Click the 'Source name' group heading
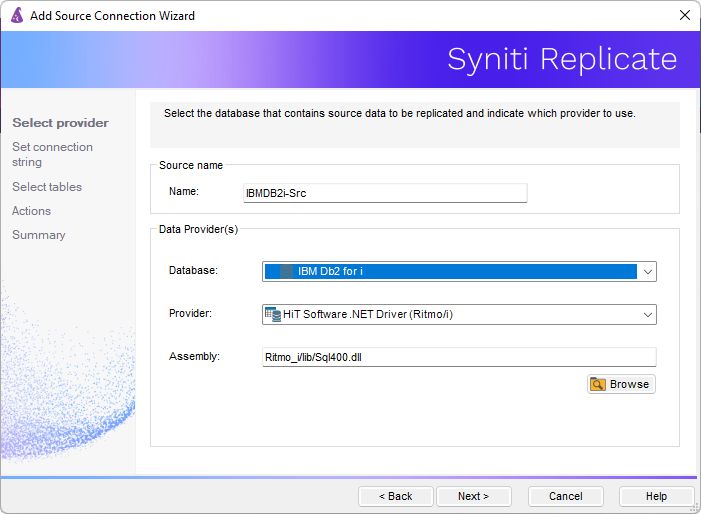This screenshot has height=514, width=701. 191,165
